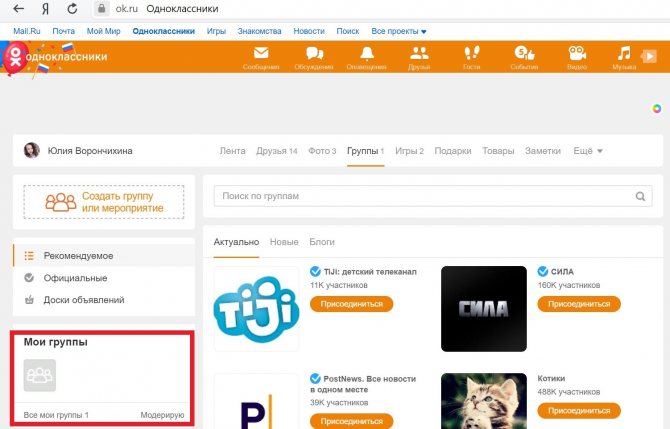670x429 pixels.
Task: Select Группы 1 tab
Action: click(x=365, y=151)
